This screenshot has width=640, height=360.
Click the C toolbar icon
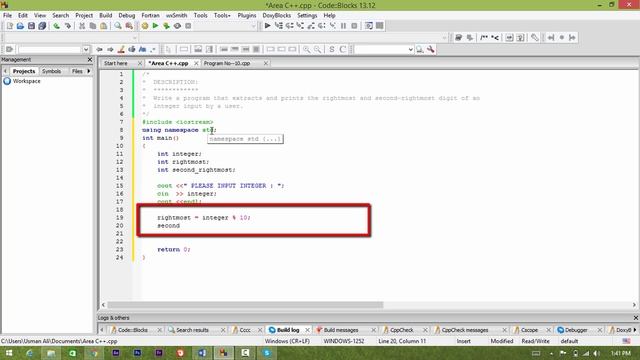click(342, 49)
